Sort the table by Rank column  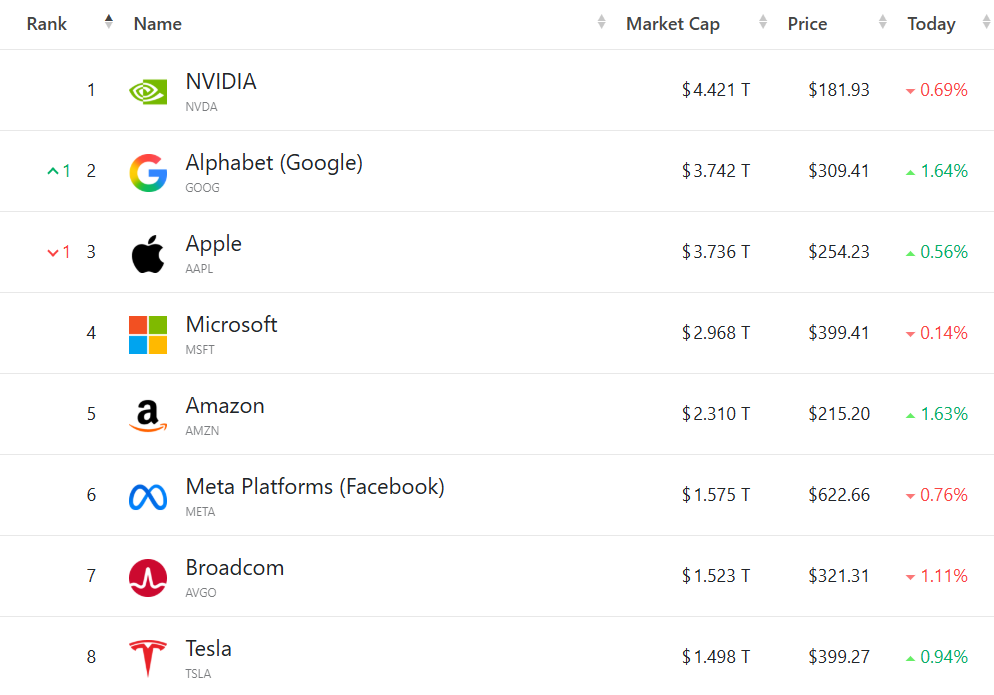(47, 24)
